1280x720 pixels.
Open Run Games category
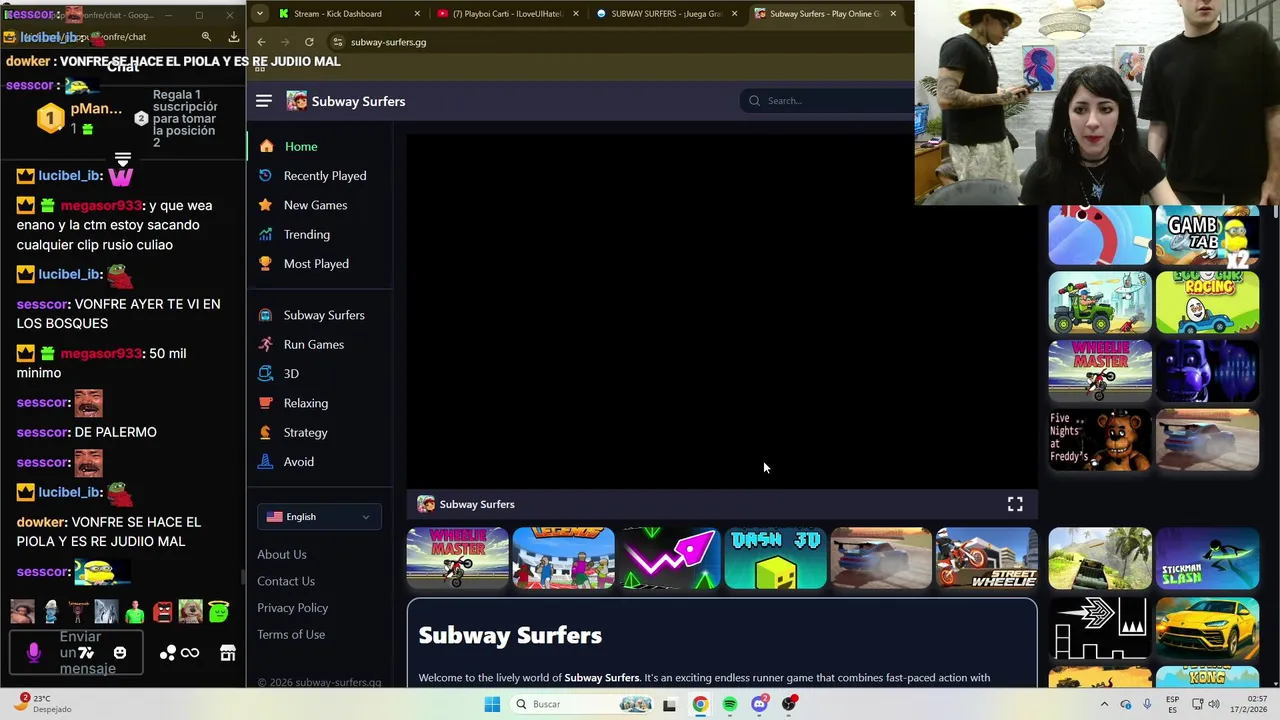coord(301,344)
